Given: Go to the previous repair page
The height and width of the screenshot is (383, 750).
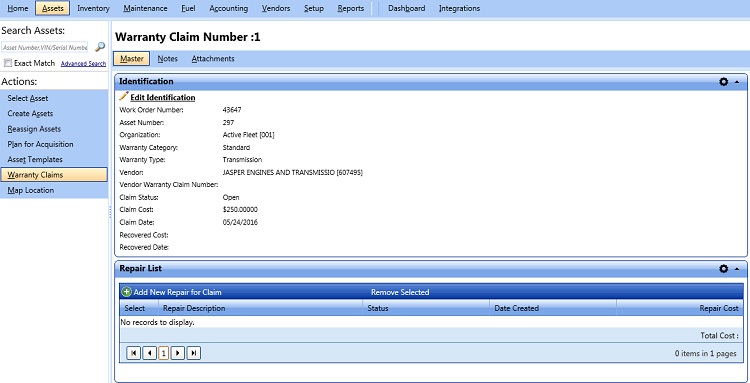Looking at the screenshot, I should pos(149,353).
